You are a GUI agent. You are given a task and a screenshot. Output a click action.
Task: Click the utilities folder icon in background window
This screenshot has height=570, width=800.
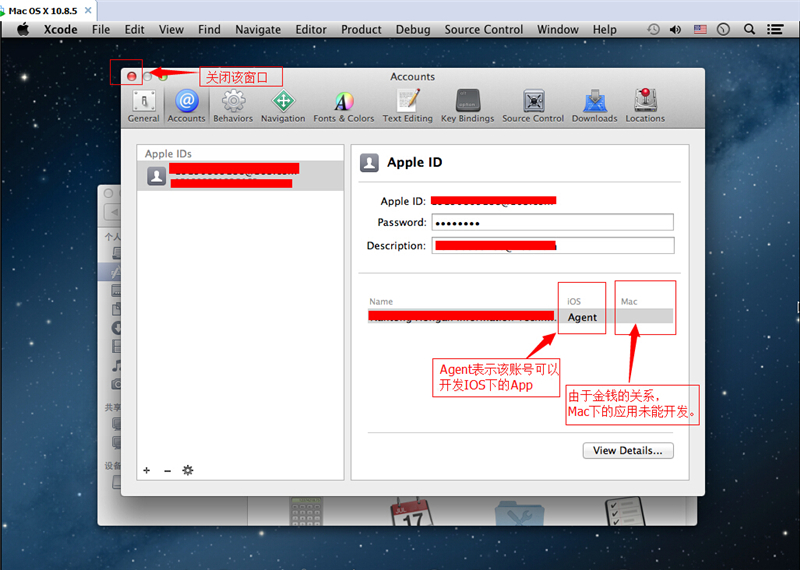(x=520, y=513)
